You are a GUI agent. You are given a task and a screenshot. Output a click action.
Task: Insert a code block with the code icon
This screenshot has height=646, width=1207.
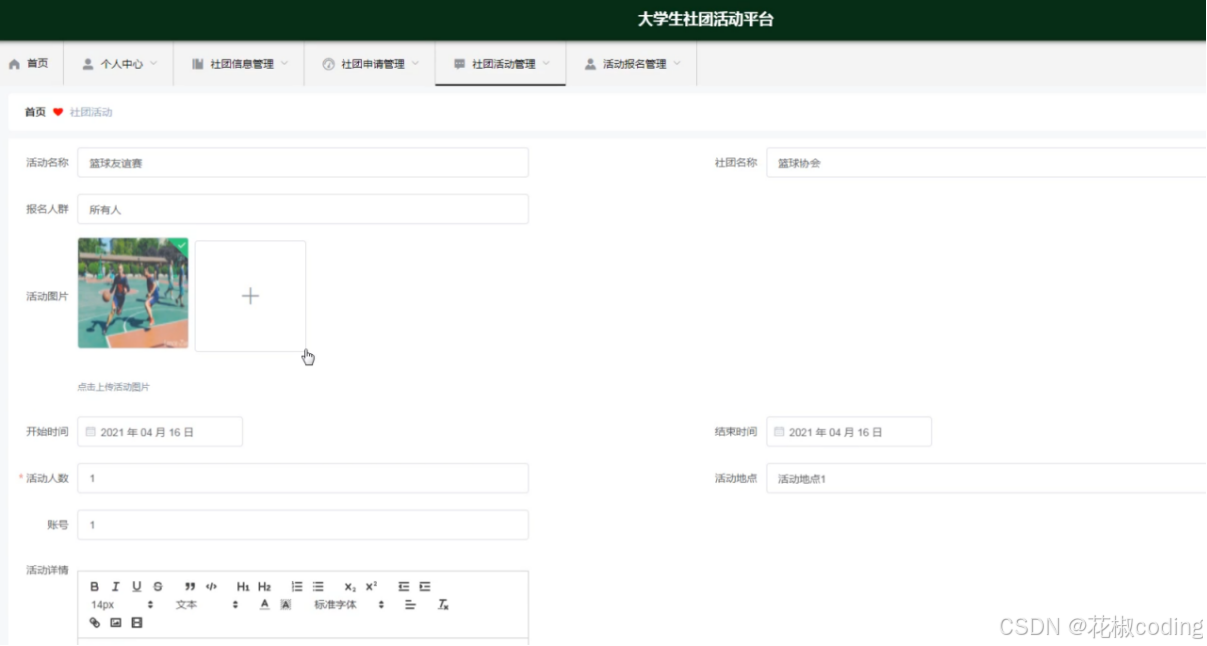pyautogui.click(x=210, y=587)
